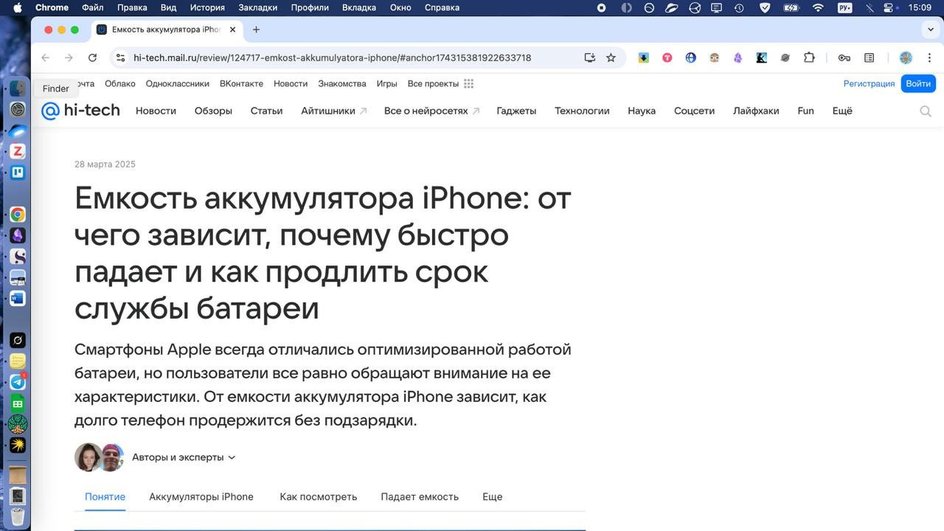Open Telegram from the Dock
944x531 pixels.
pos(17,382)
